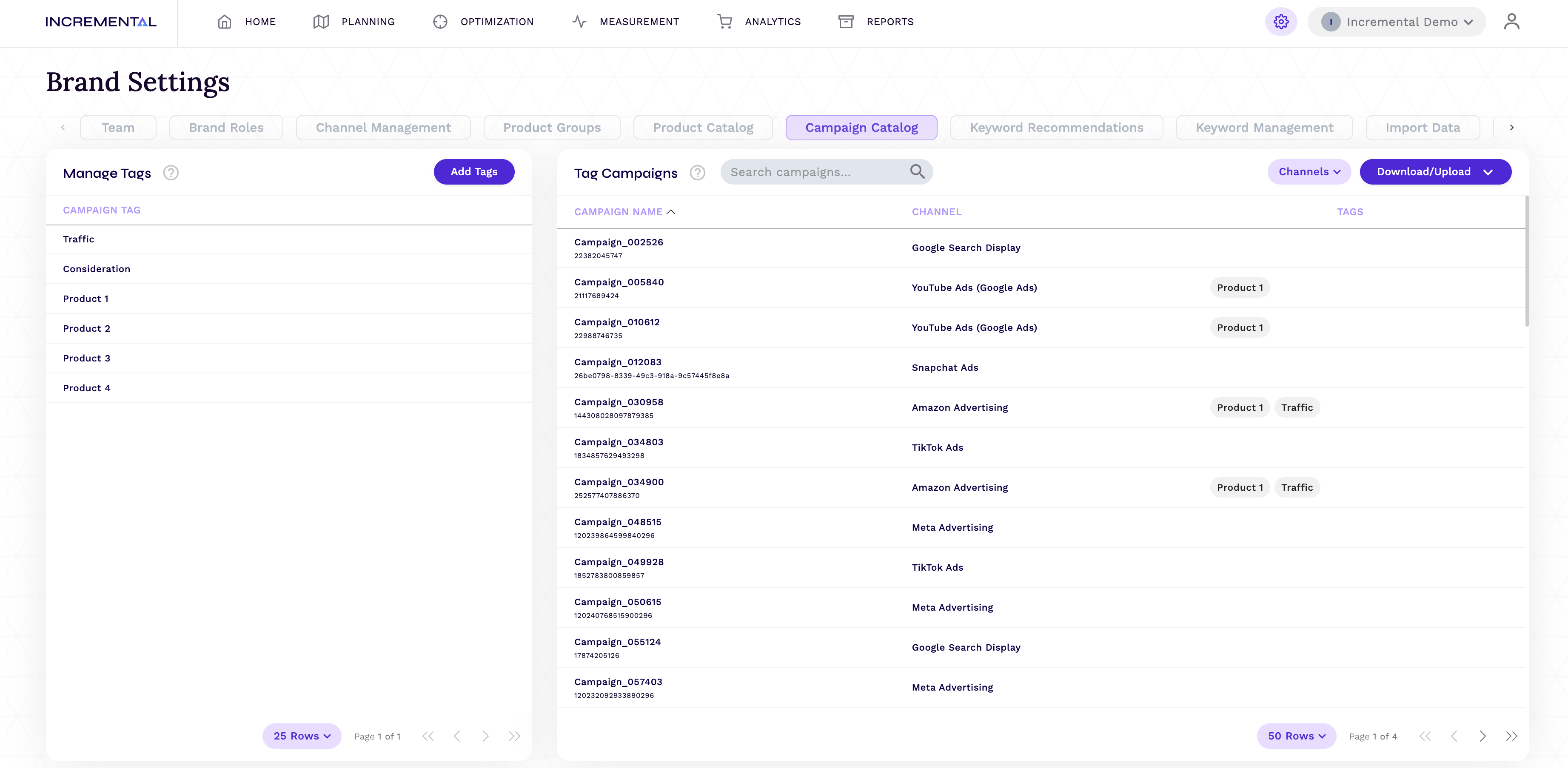
Task: Open the Planning menu
Action: click(354, 22)
